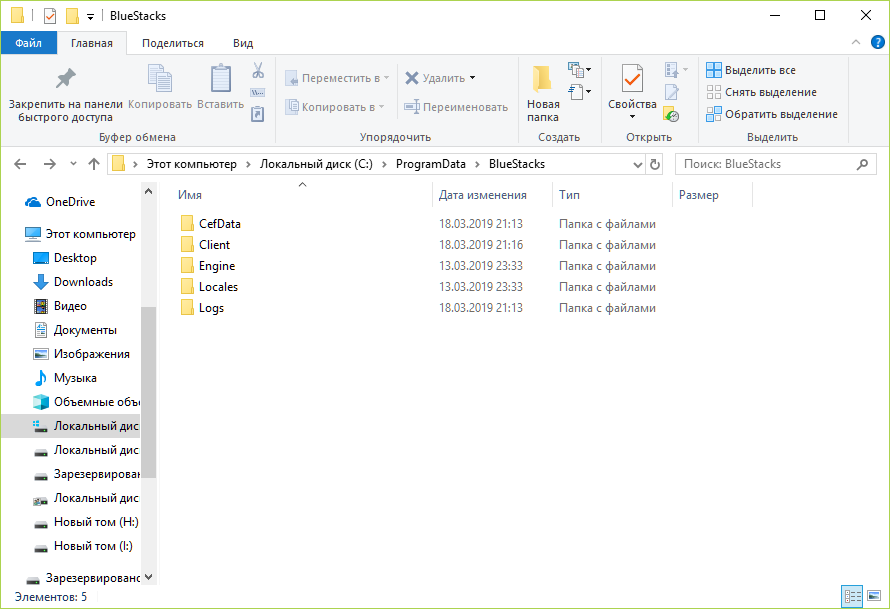Click the Up one level arrow
This screenshot has height=609, width=890.
(94, 164)
